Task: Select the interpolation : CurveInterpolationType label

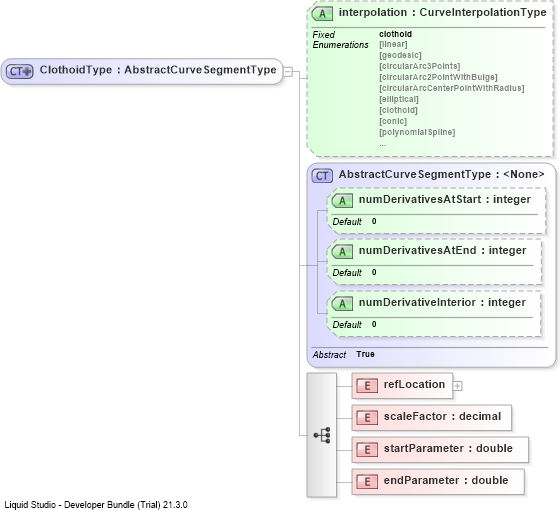Action: tap(442, 12)
